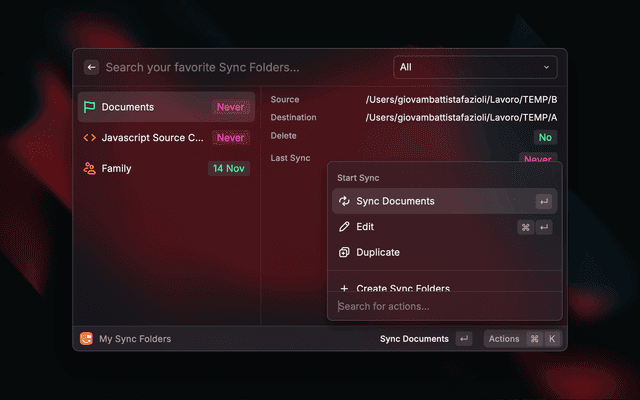Choose Duplicate from the action menu
This screenshot has width=640, height=400.
(378, 253)
